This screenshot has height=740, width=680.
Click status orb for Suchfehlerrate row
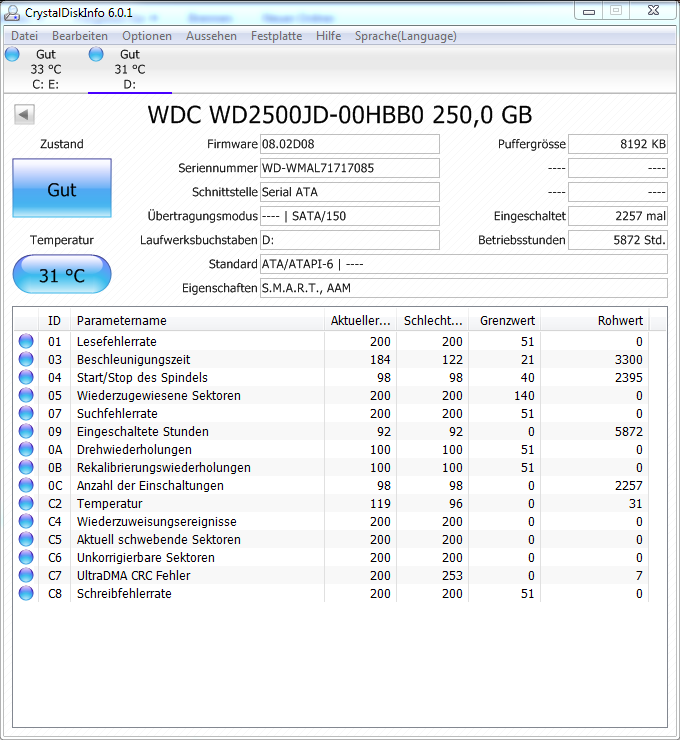click(26, 412)
